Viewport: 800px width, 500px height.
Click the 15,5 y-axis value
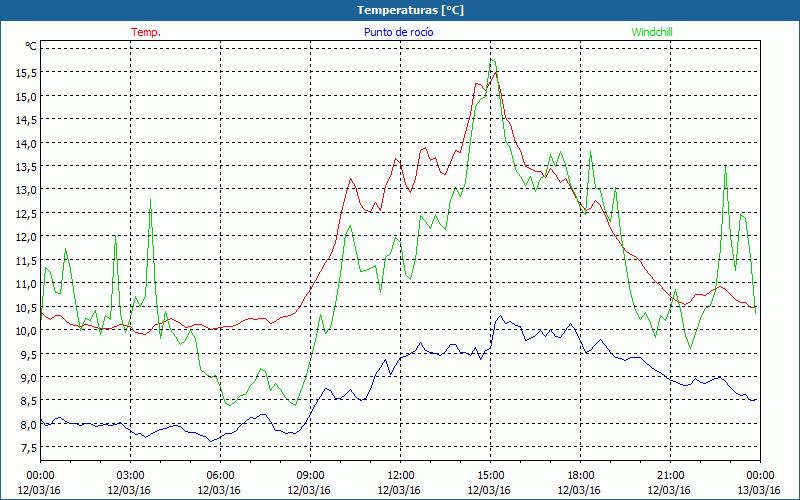[26, 73]
